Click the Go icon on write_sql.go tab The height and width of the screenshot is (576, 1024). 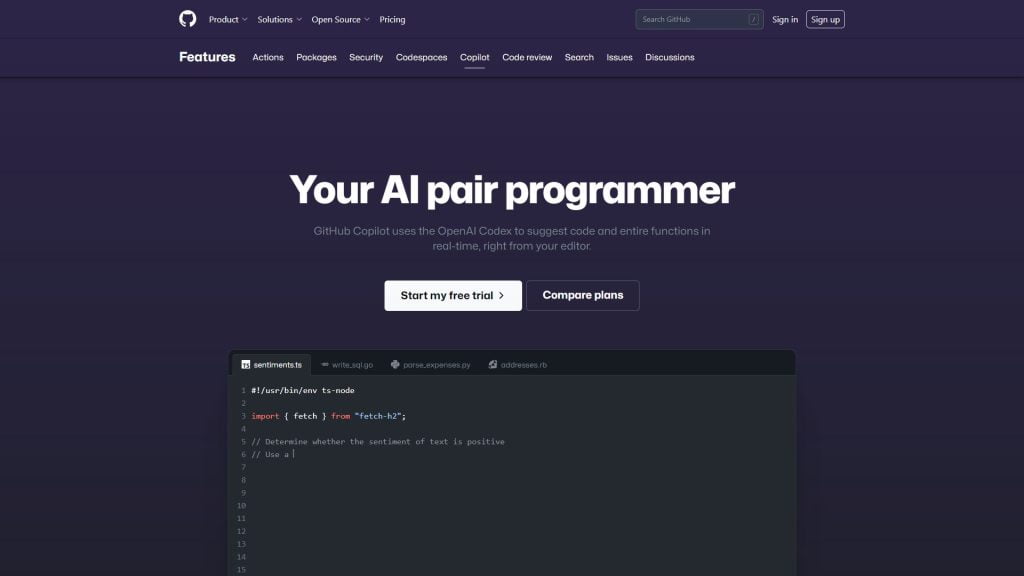click(325, 365)
